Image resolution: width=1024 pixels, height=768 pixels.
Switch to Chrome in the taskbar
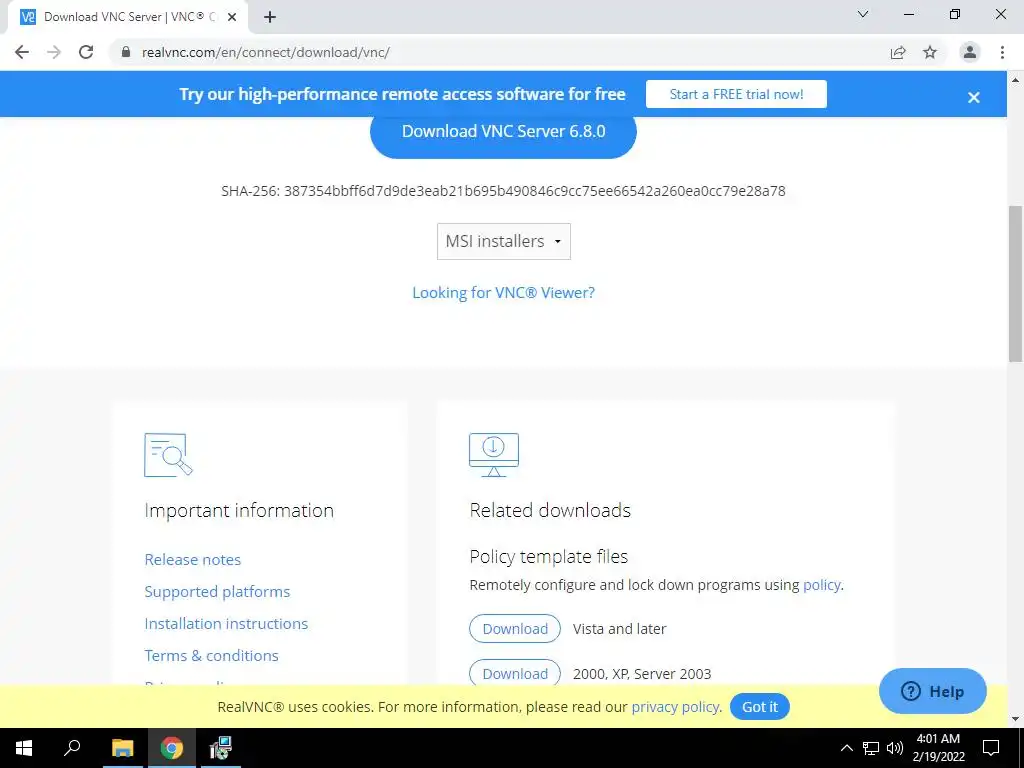[x=172, y=748]
